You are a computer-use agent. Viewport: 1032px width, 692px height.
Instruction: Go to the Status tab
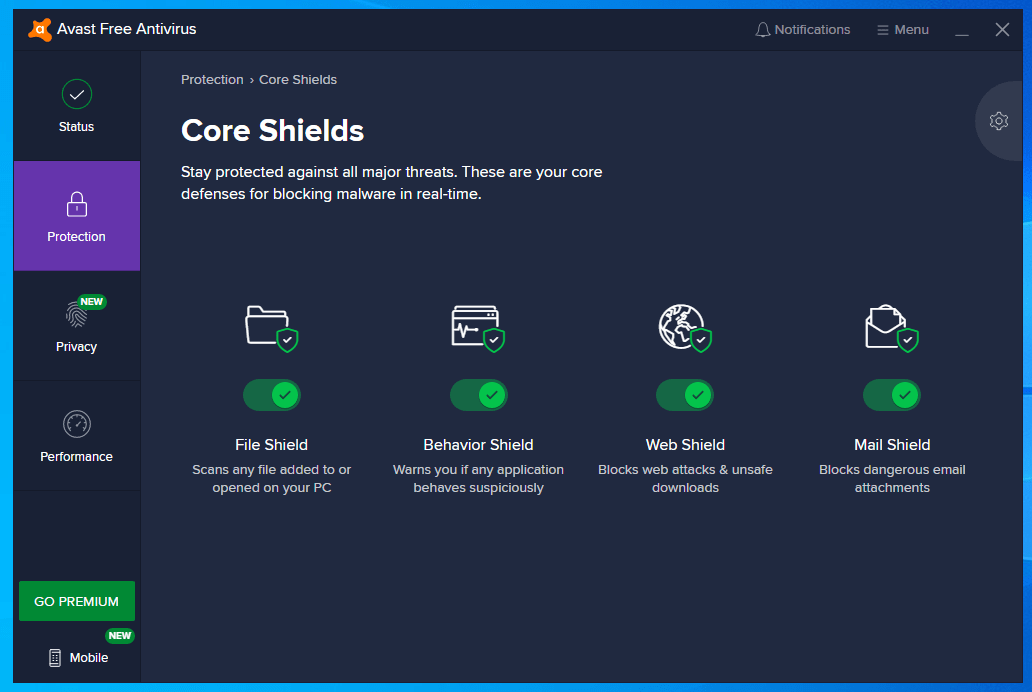[77, 106]
